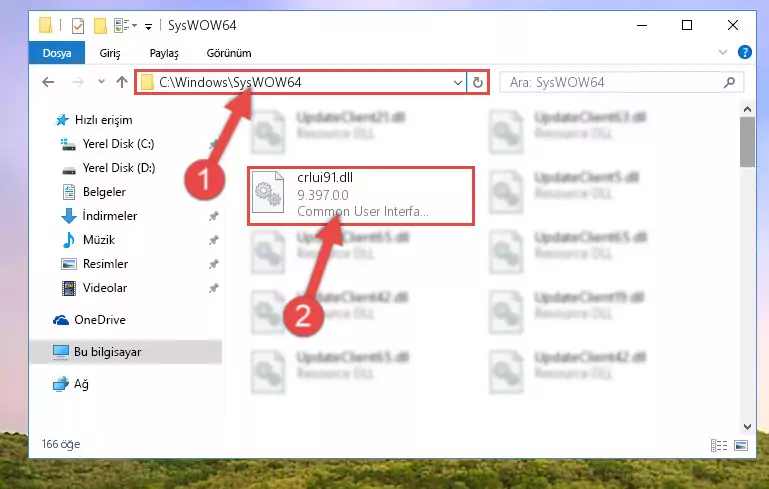Select Hızlı erişim in the navigation pane
This screenshot has height=489, width=769.
pos(103,120)
